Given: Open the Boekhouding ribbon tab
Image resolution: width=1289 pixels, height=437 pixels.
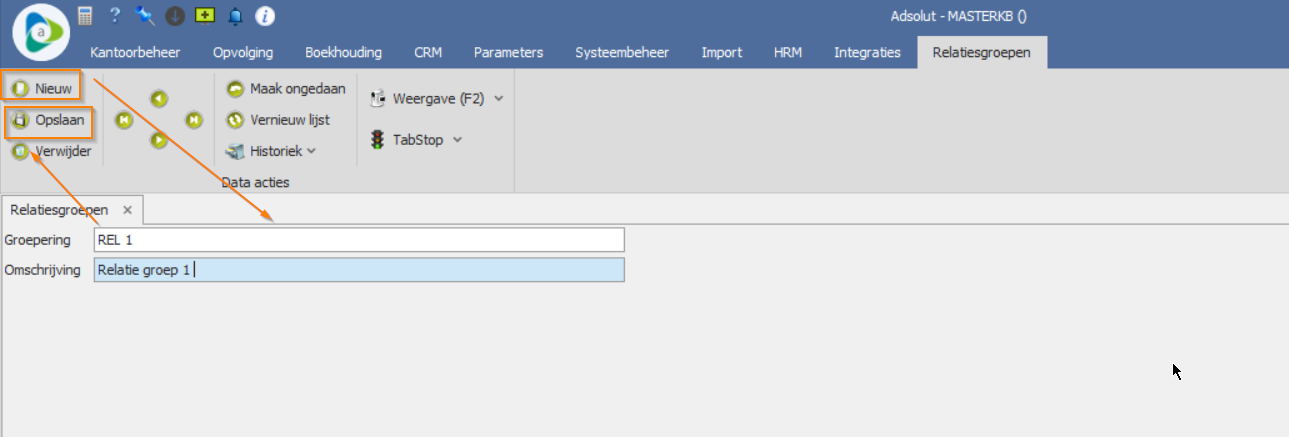Looking at the screenshot, I should click(x=343, y=52).
